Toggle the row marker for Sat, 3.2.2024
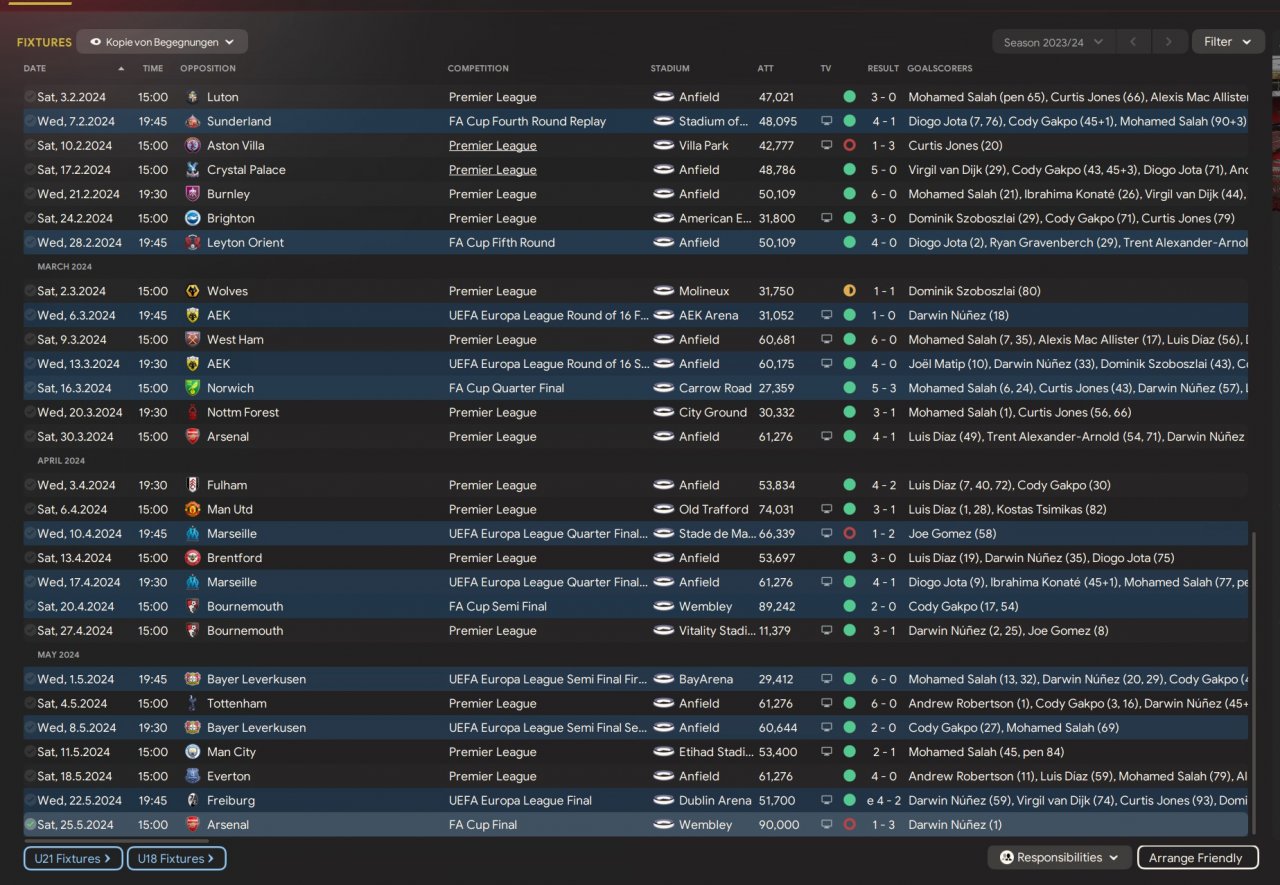This screenshot has height=885, width=1280. (30, 97)
